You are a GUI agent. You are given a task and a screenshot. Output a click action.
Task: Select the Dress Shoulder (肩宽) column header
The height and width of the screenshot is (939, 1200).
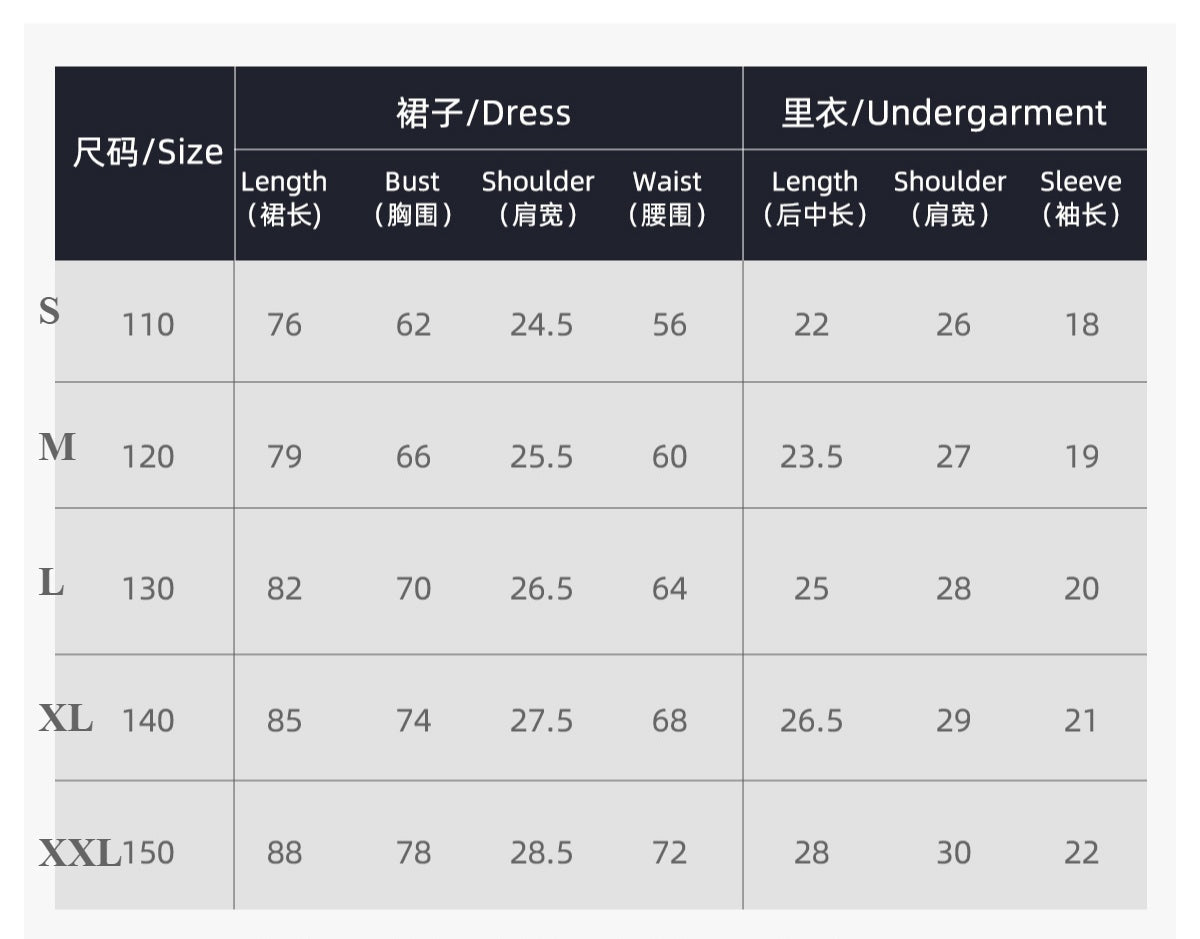point(538,198)
